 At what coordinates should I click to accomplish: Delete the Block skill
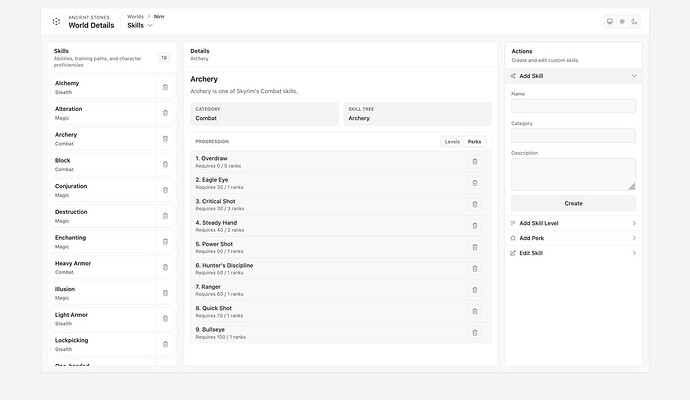coord(165,165)
